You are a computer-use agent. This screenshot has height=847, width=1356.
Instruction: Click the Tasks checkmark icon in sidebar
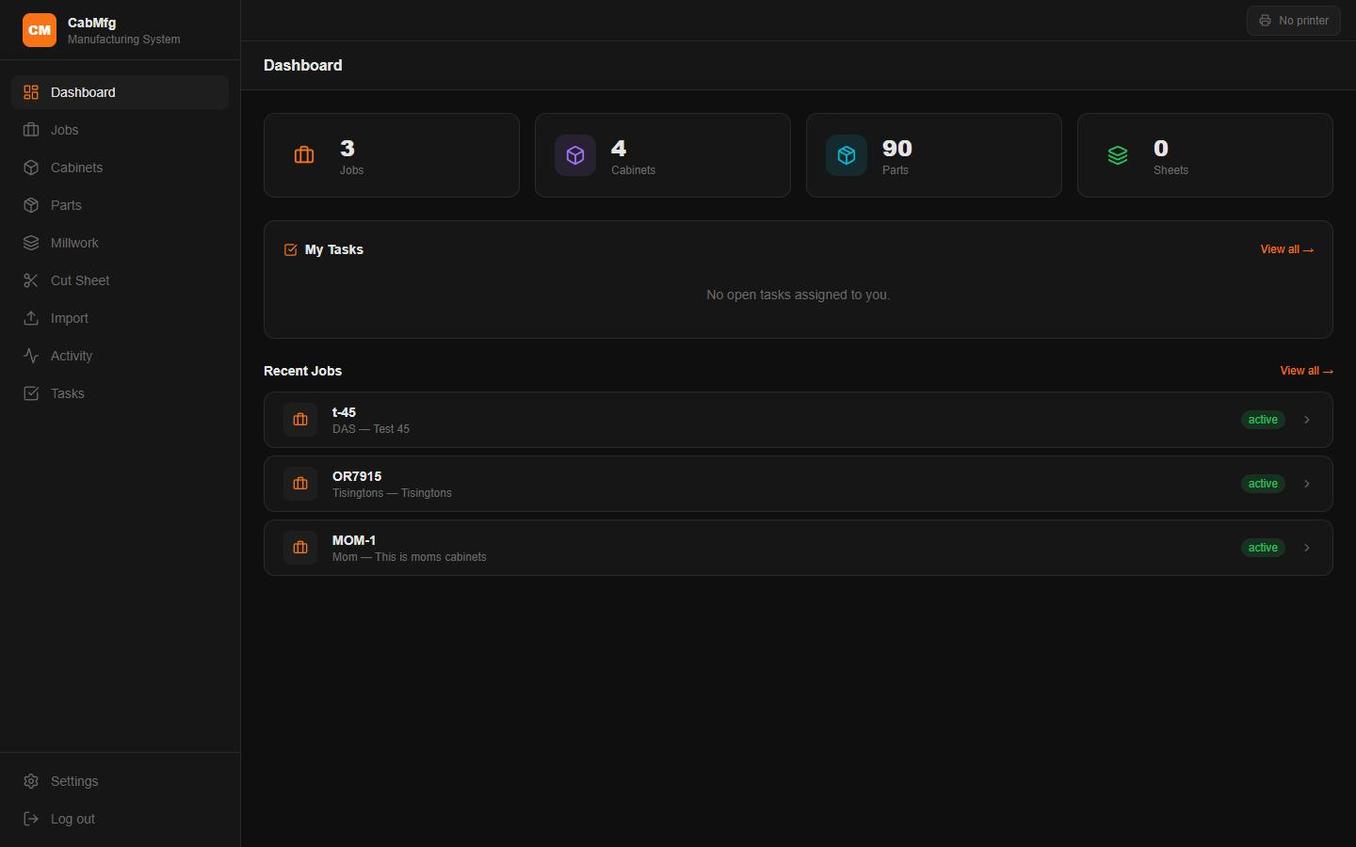click(x=31, y=393)
